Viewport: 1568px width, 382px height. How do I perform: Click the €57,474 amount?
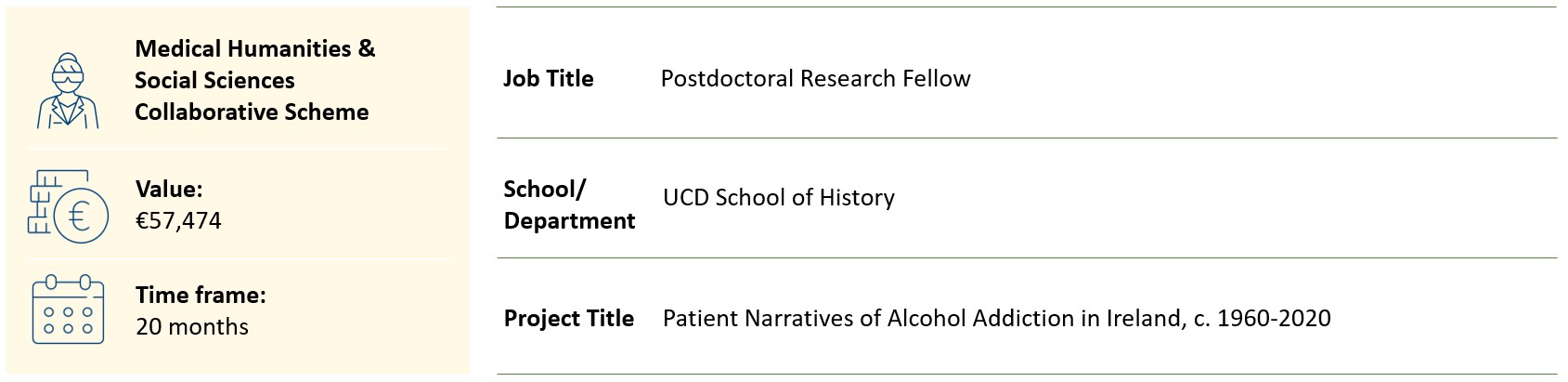pos(178,220)
